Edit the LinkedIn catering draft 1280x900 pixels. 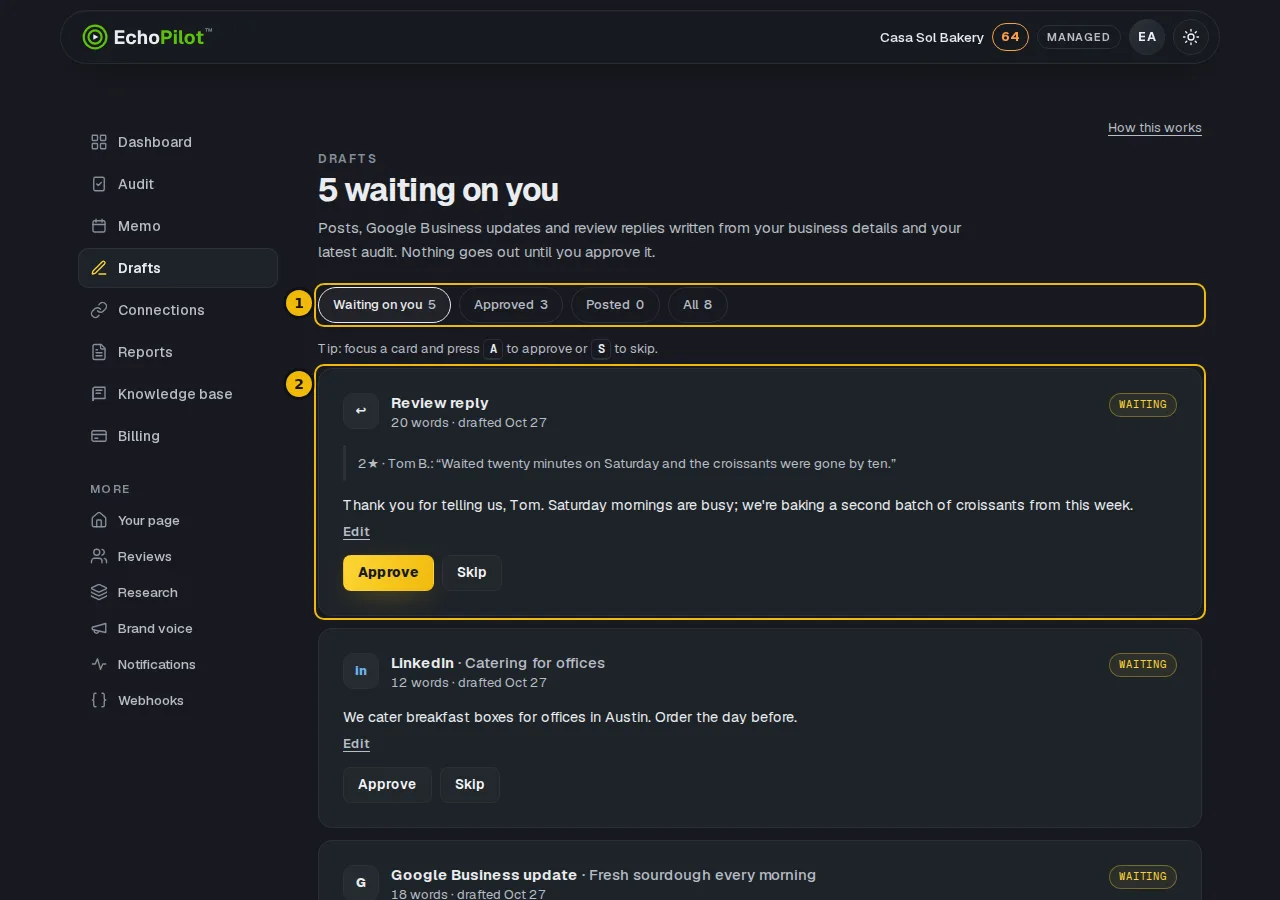pyautogui.click(x=356, y=744)
